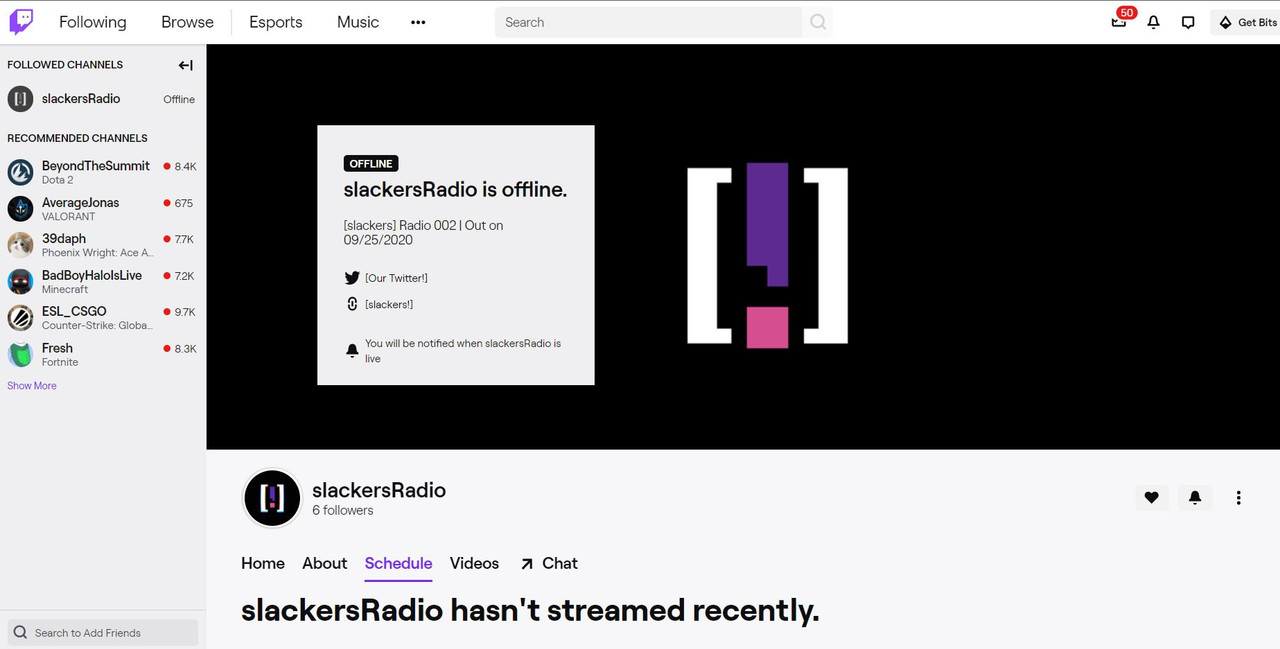The width and height of the screenshot is (1280, 649).
Task: Open channel options three-dot menu
Action: click(x=1239, y=497)
